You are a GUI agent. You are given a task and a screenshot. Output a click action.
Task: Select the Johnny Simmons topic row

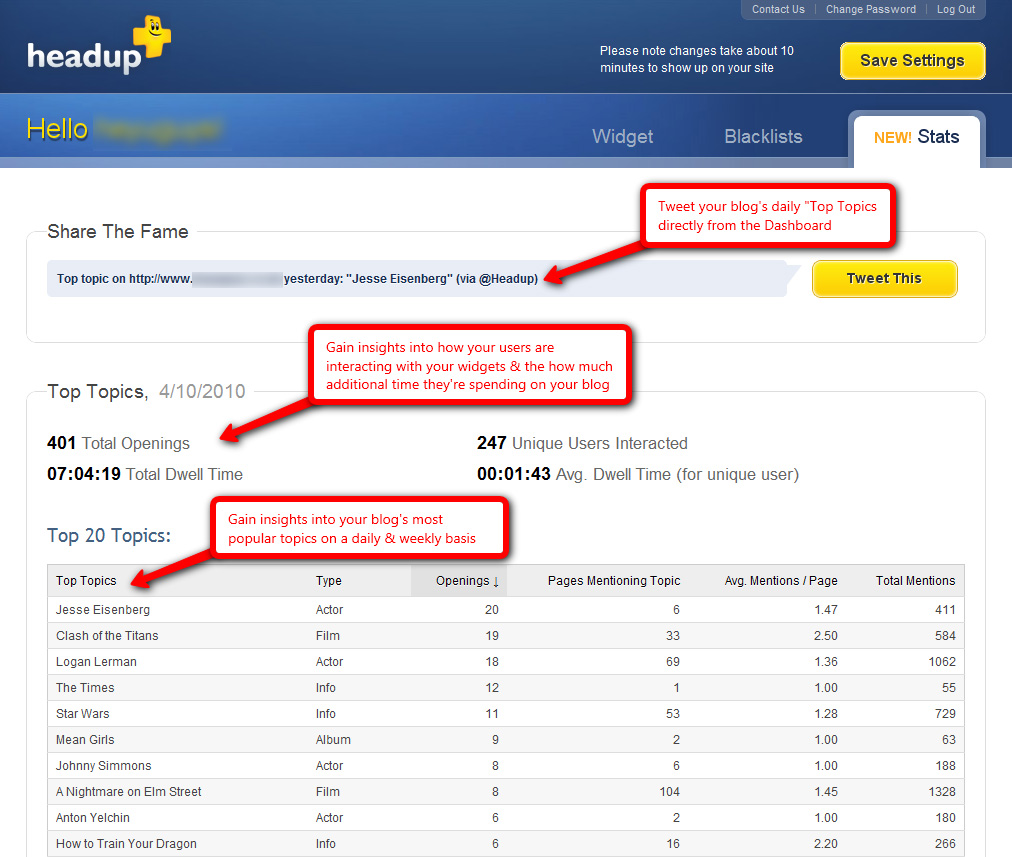click(505, 765)
